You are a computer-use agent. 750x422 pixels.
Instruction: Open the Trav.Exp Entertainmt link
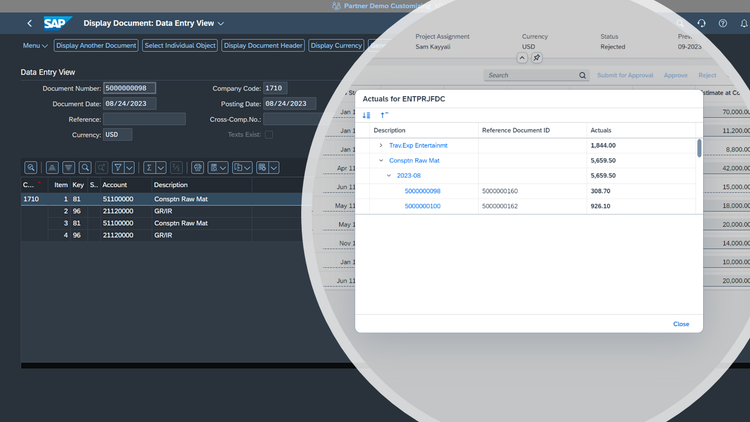[x=418, y=145]
